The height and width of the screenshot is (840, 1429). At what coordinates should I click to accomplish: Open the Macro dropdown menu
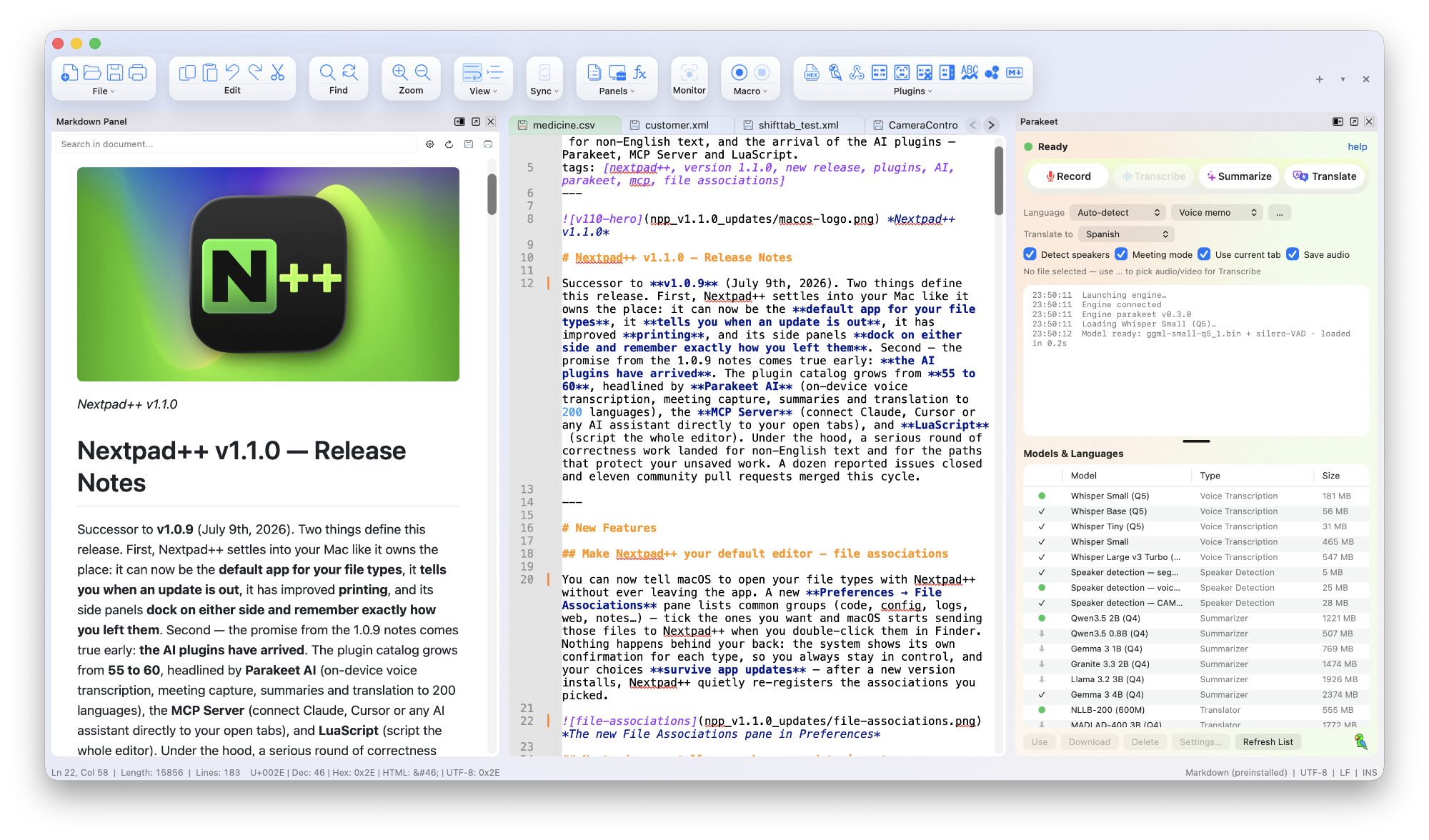(x=750, y=91)
